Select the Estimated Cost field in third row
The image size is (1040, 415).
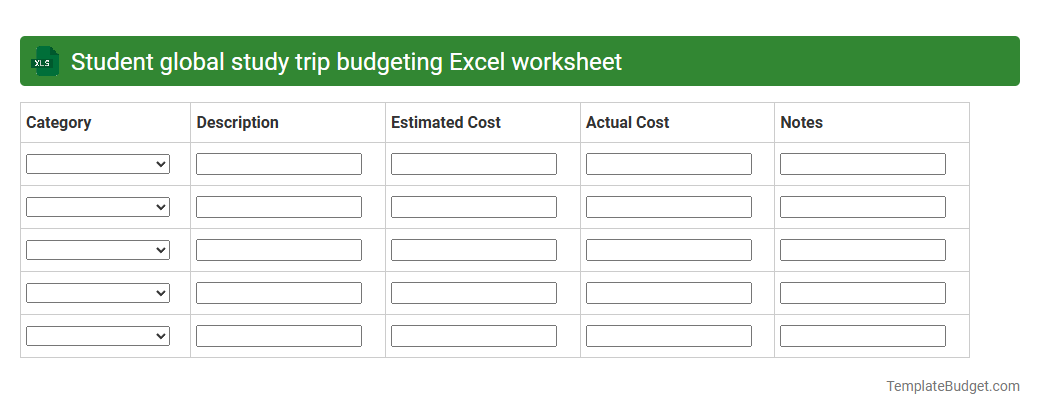click(x=474, y=250)
